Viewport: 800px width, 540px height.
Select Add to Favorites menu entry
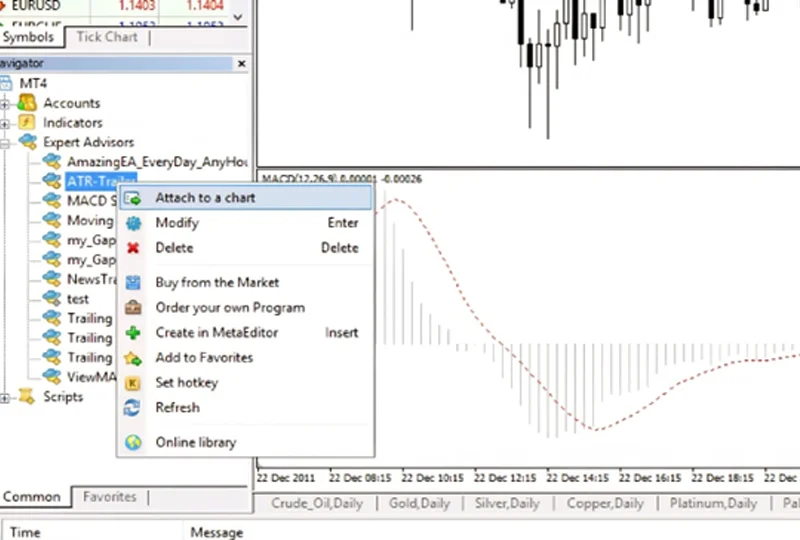pos(245,358)
